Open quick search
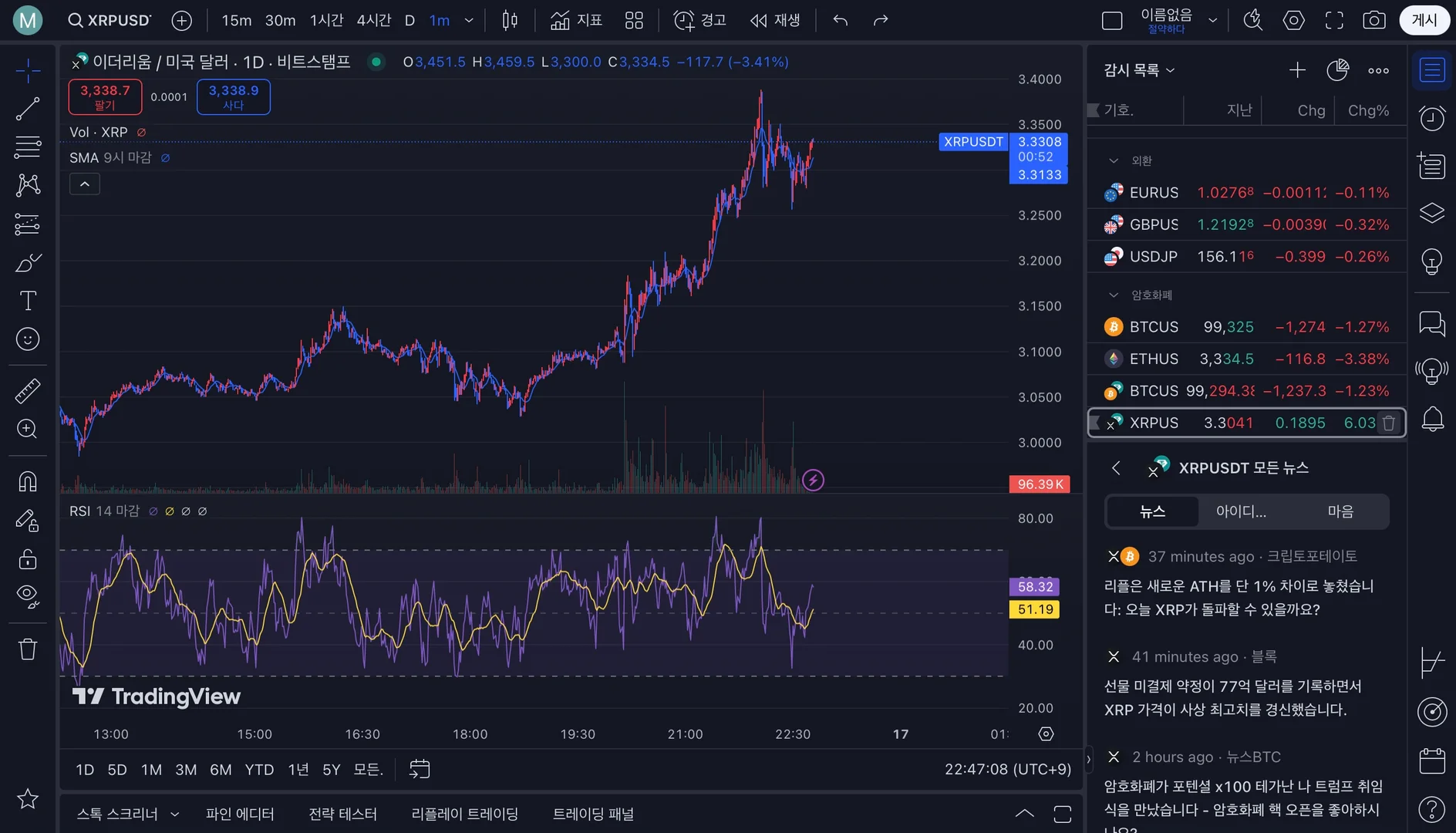 [1253, 21]
